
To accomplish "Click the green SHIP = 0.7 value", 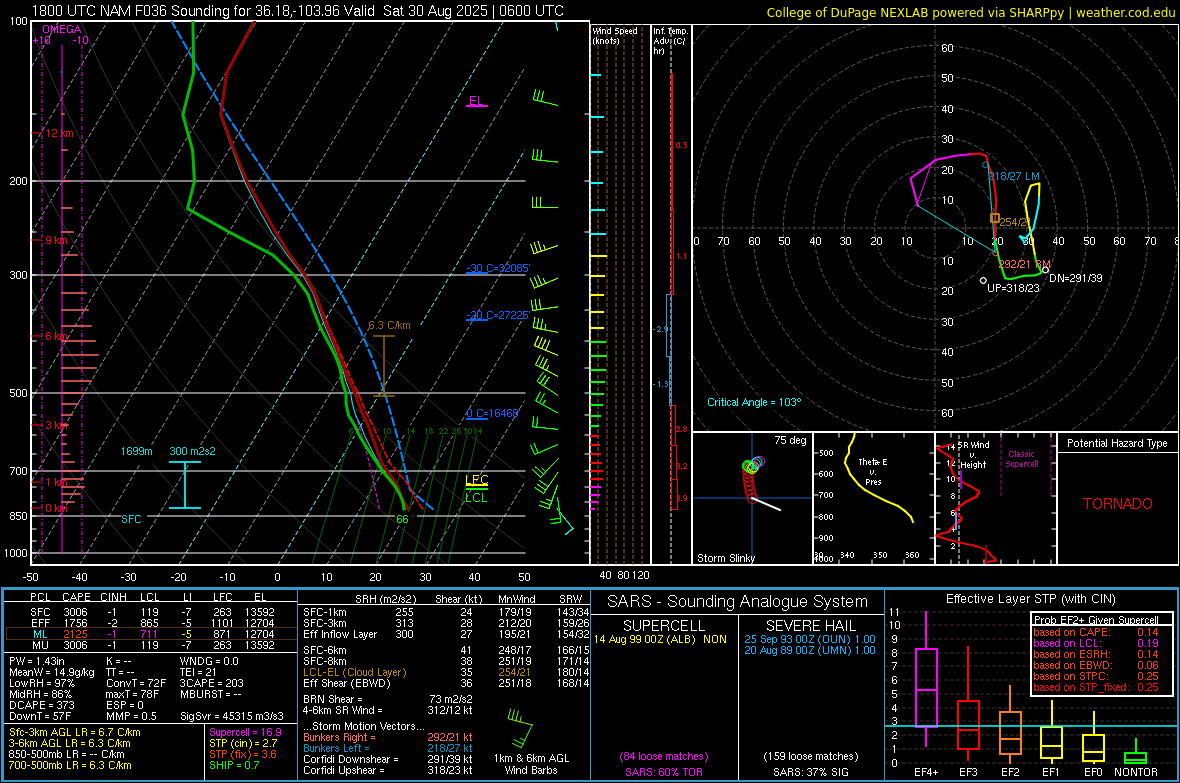I will tap(234, 765).
